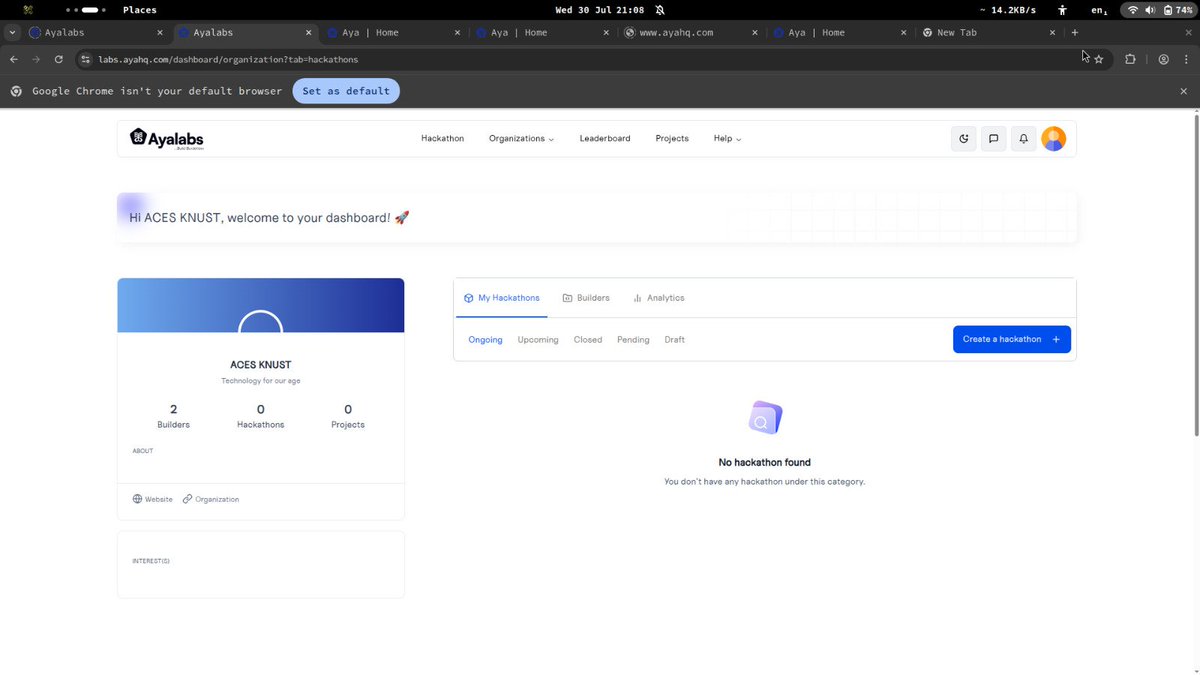Image resolution: width=1200 pixels, height=675 pixels.
Task: Click the 2 Builders count
Action: (173, 416)
